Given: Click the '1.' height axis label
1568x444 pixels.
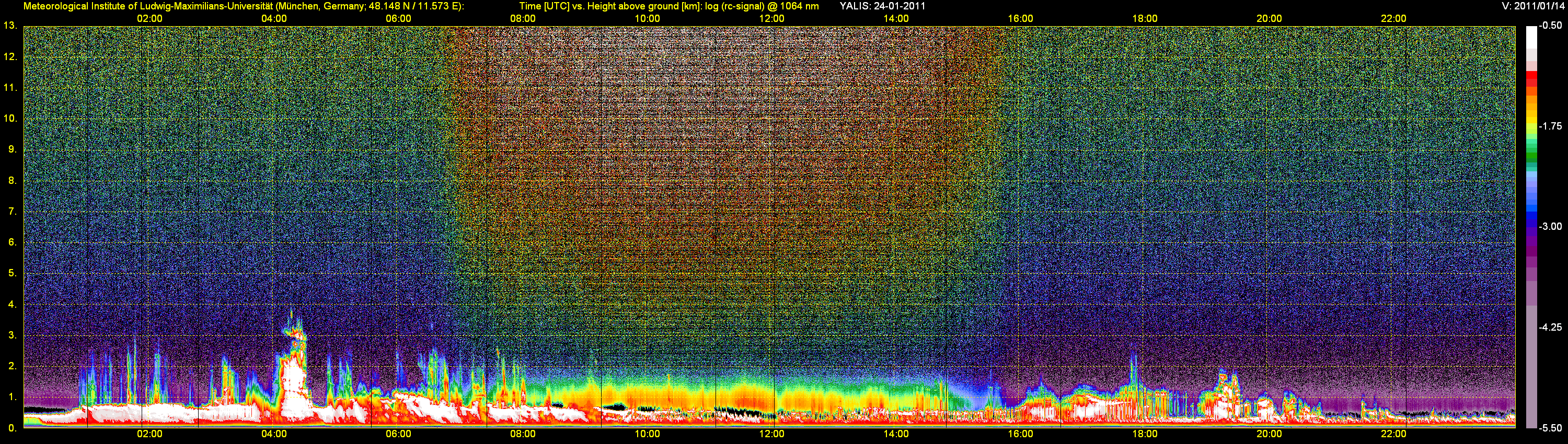Looking at the screenshot, I should [x=13, y=397].
